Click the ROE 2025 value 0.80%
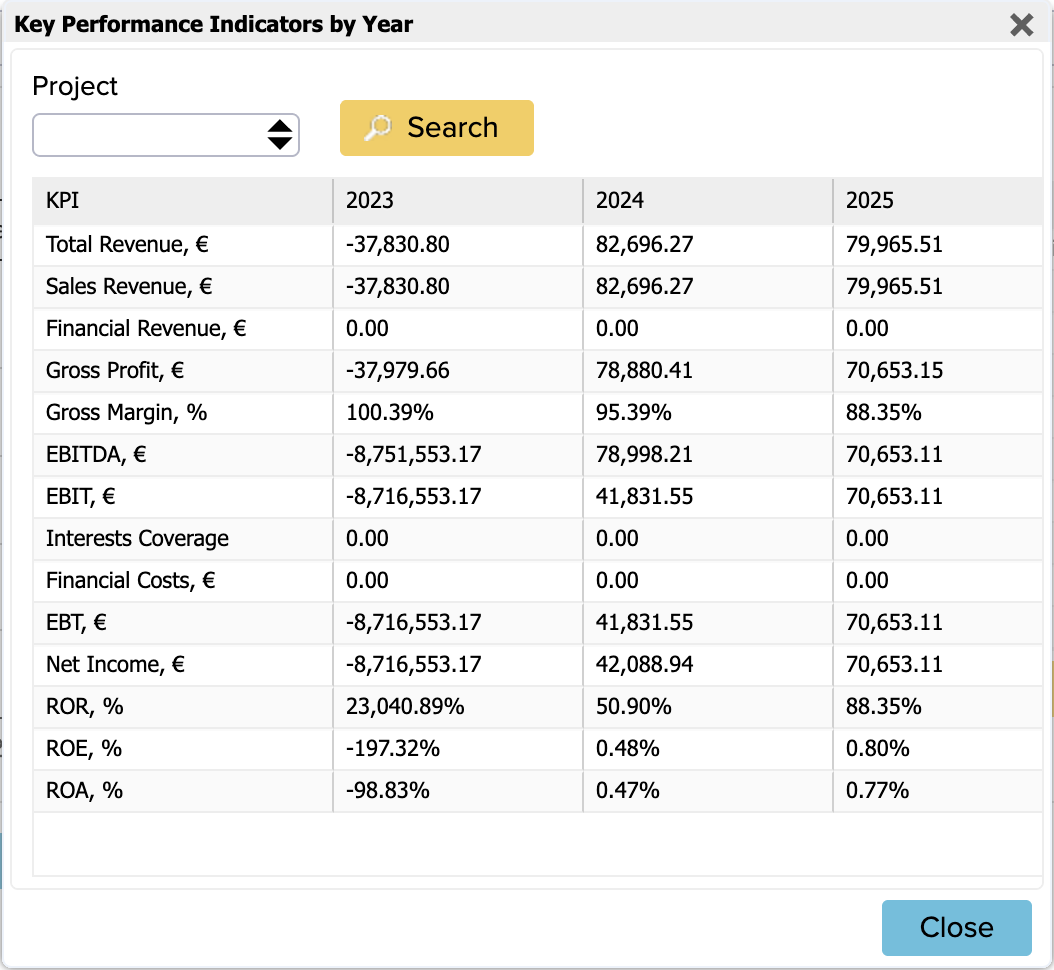 pyautogui.click(x=877, y=749)
